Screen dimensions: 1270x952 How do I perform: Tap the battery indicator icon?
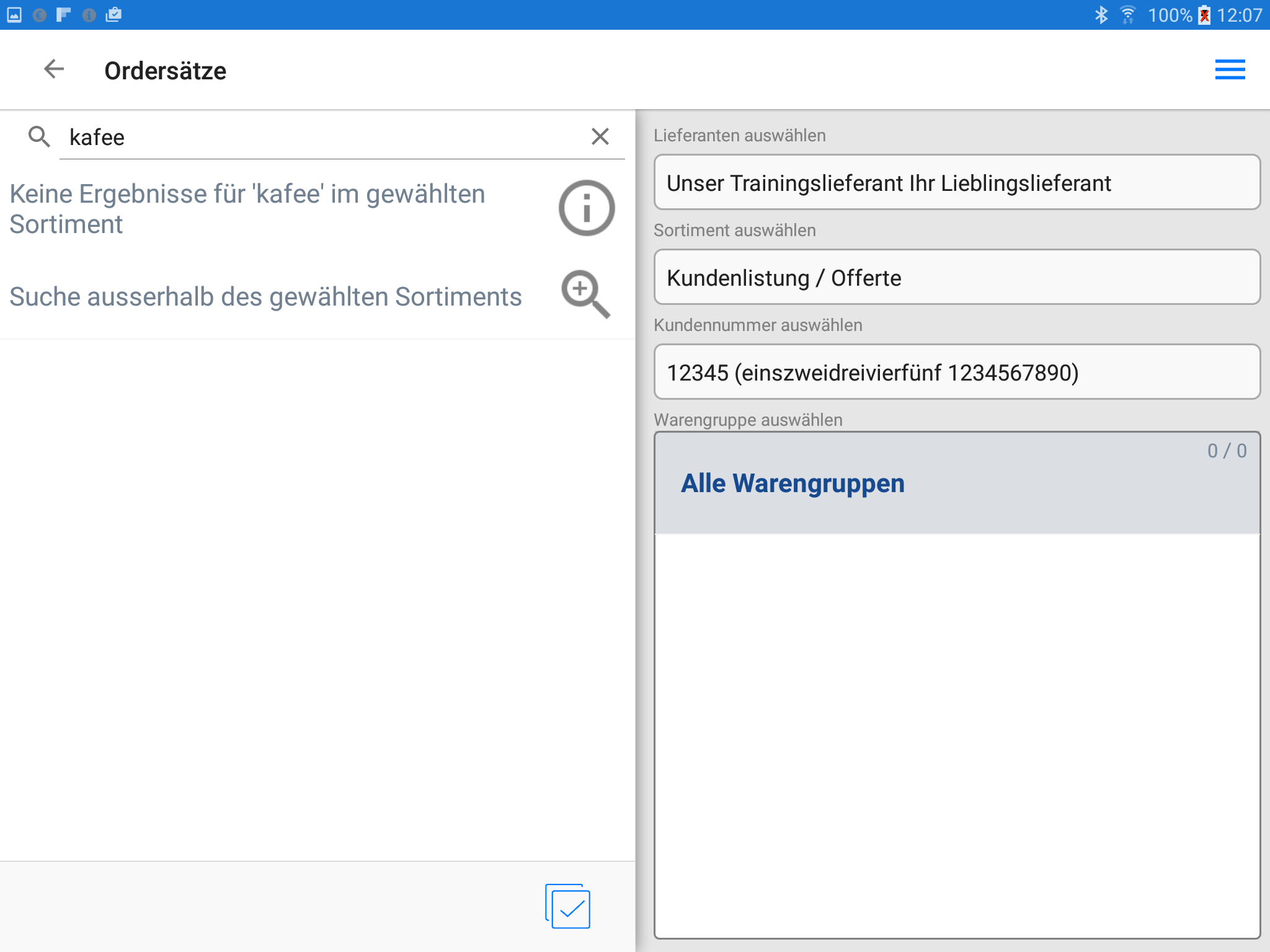point(1204,15)
